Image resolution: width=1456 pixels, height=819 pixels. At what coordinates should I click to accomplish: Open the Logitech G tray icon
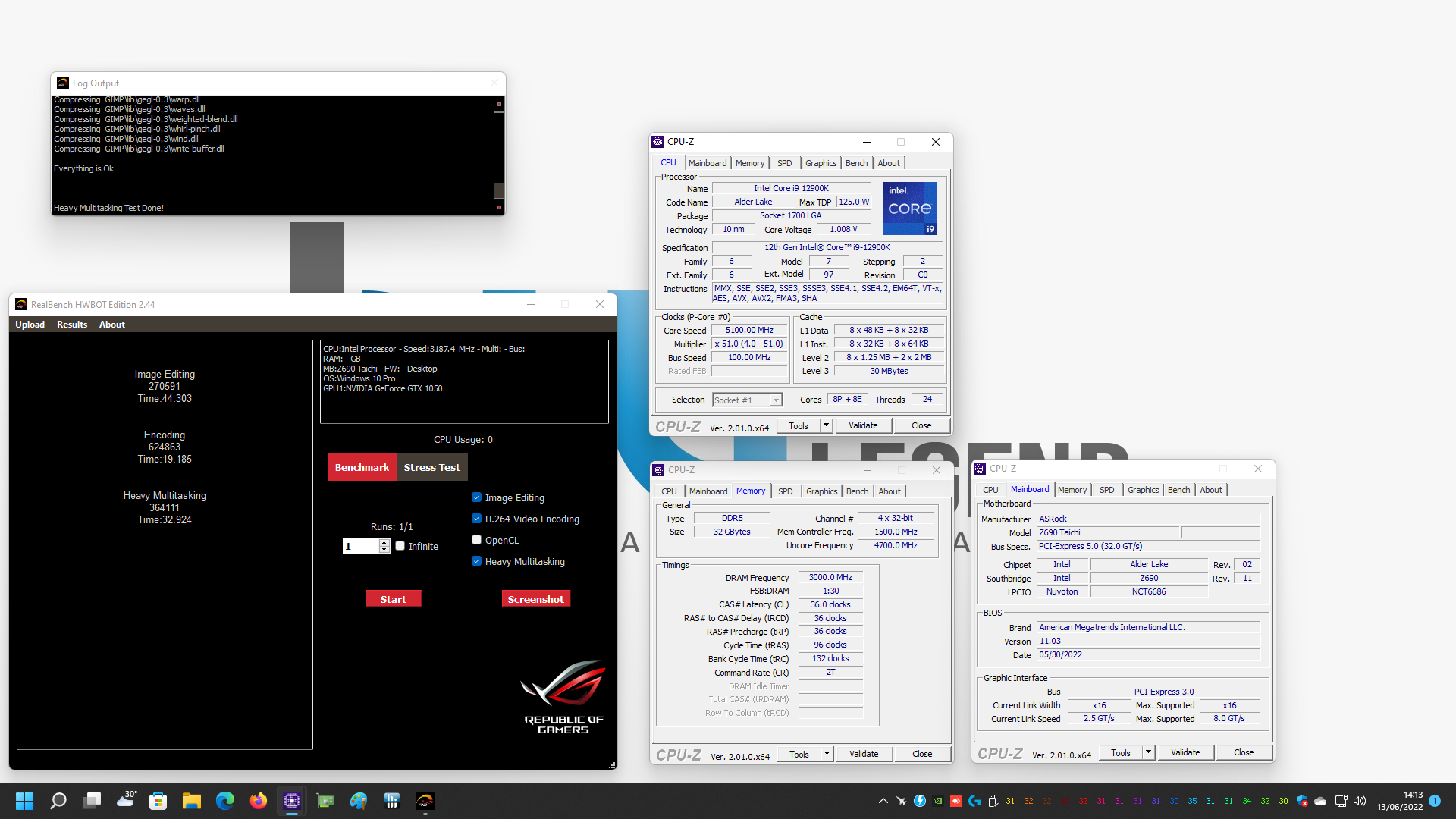pos(974,801)
